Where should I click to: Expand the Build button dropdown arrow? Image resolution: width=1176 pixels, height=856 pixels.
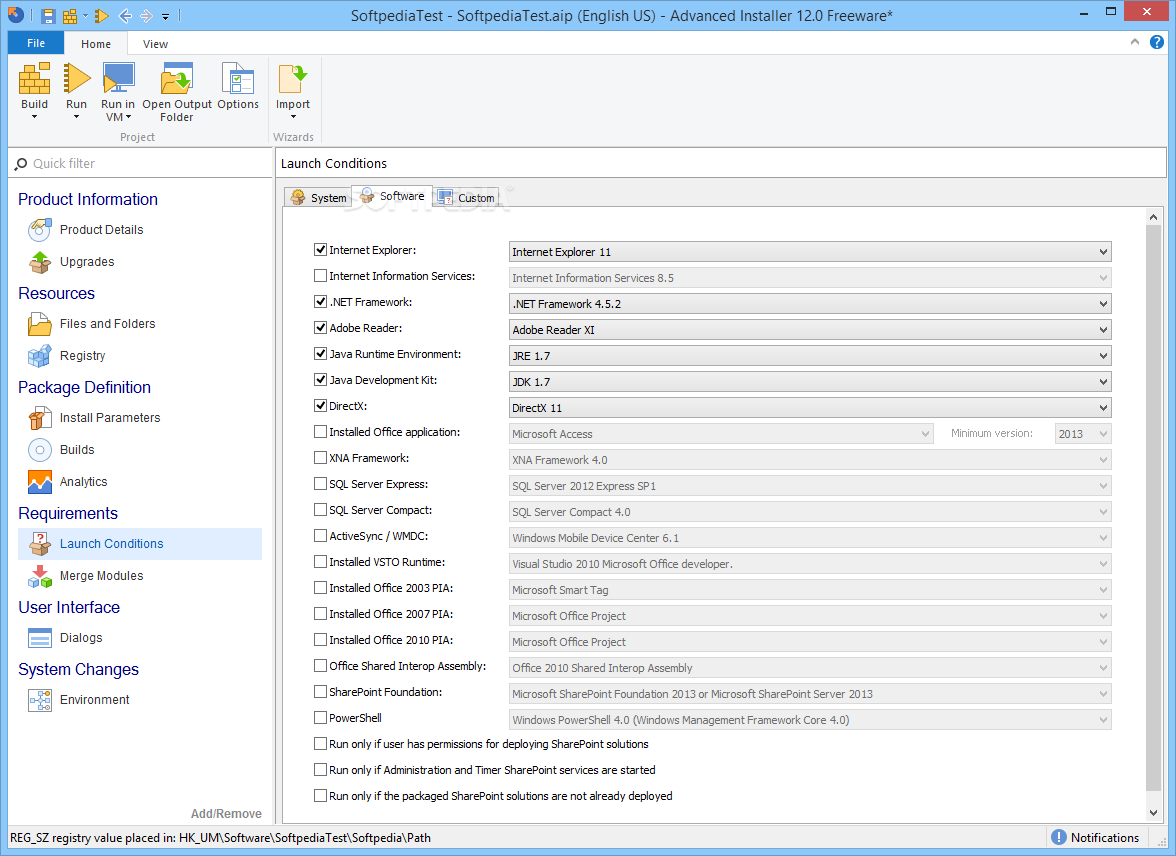[x=34, y=117]
